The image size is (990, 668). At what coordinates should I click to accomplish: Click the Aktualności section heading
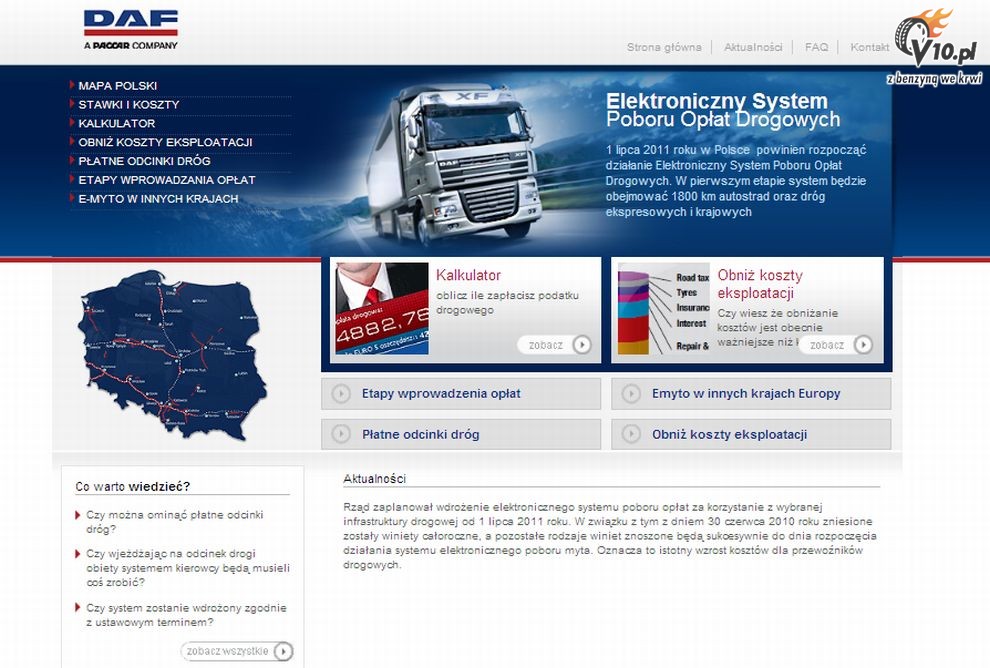tap(374, 479)
